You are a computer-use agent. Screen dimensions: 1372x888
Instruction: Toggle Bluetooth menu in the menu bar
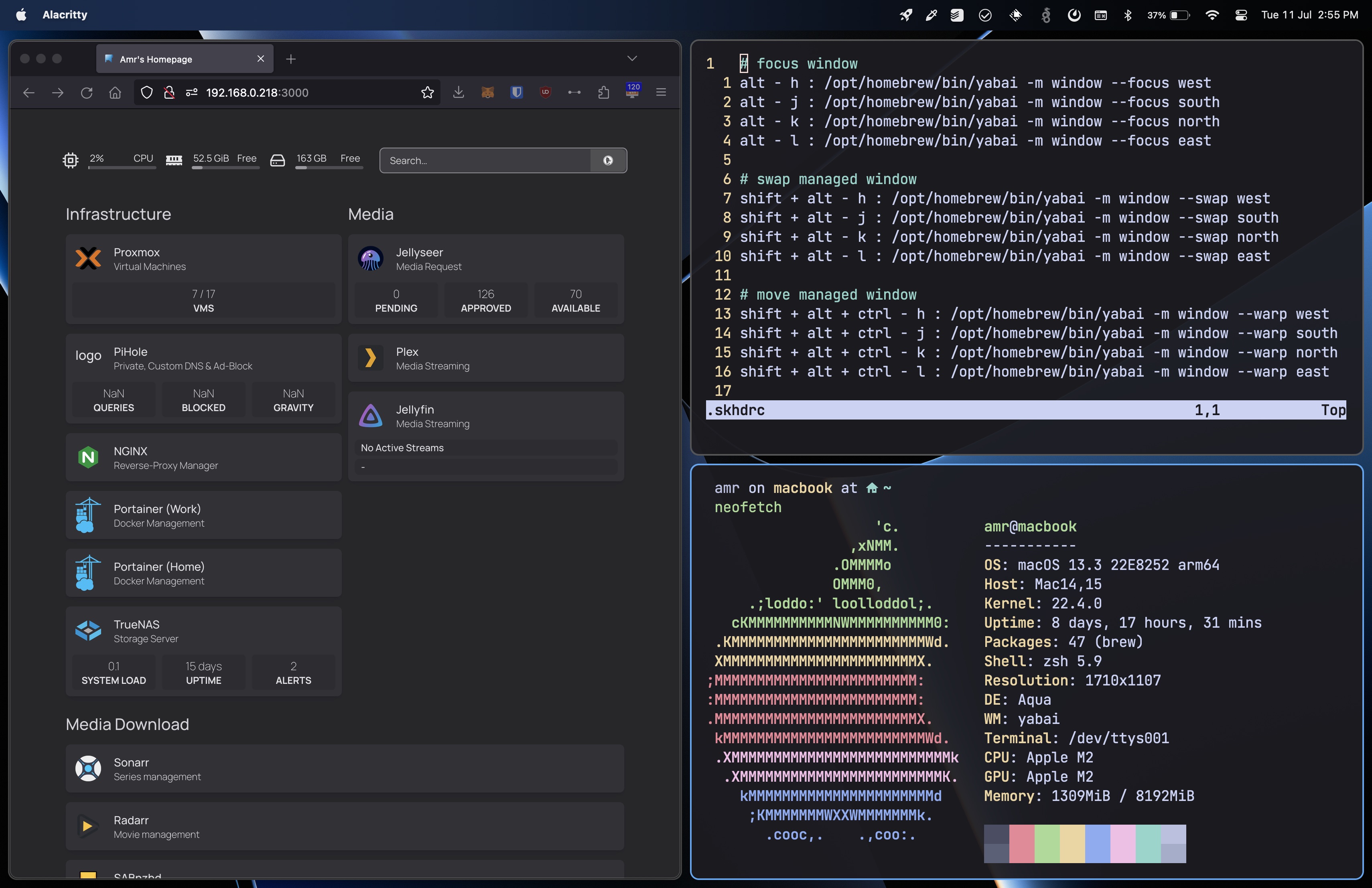tap(1128, 15)
